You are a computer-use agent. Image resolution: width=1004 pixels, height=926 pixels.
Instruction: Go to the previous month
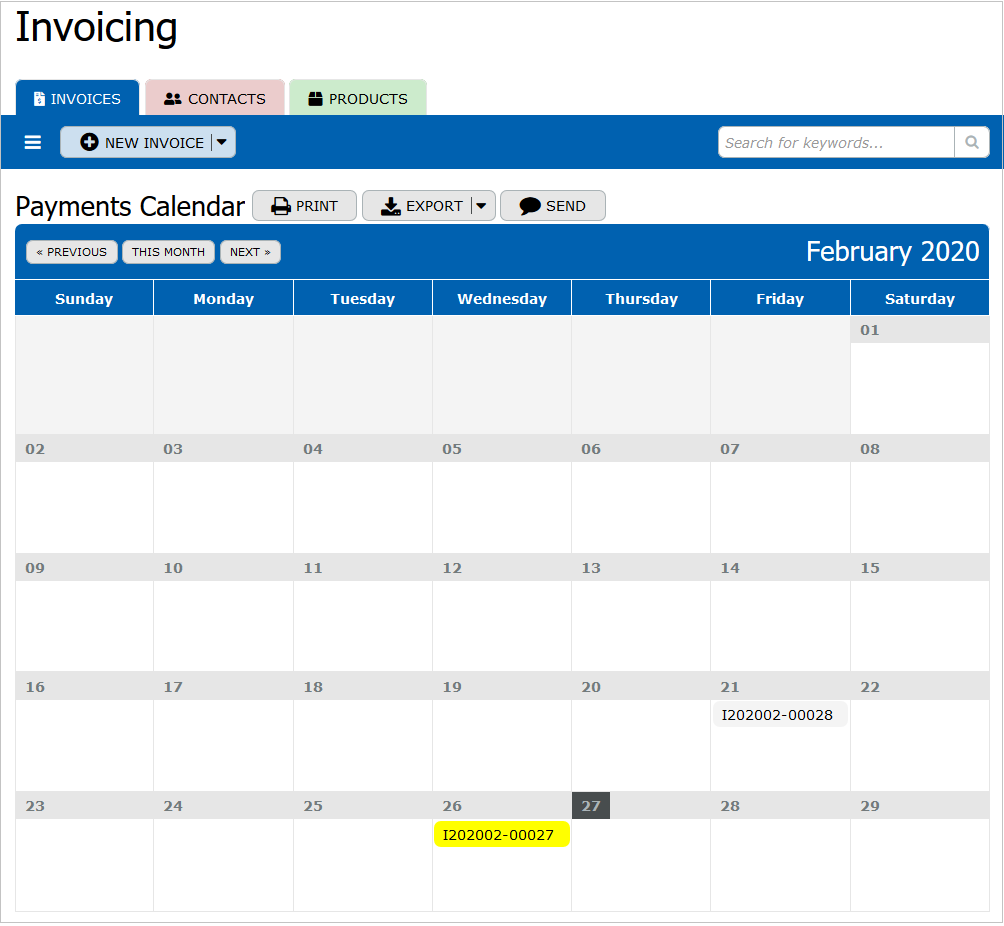[x=72, y=252]
